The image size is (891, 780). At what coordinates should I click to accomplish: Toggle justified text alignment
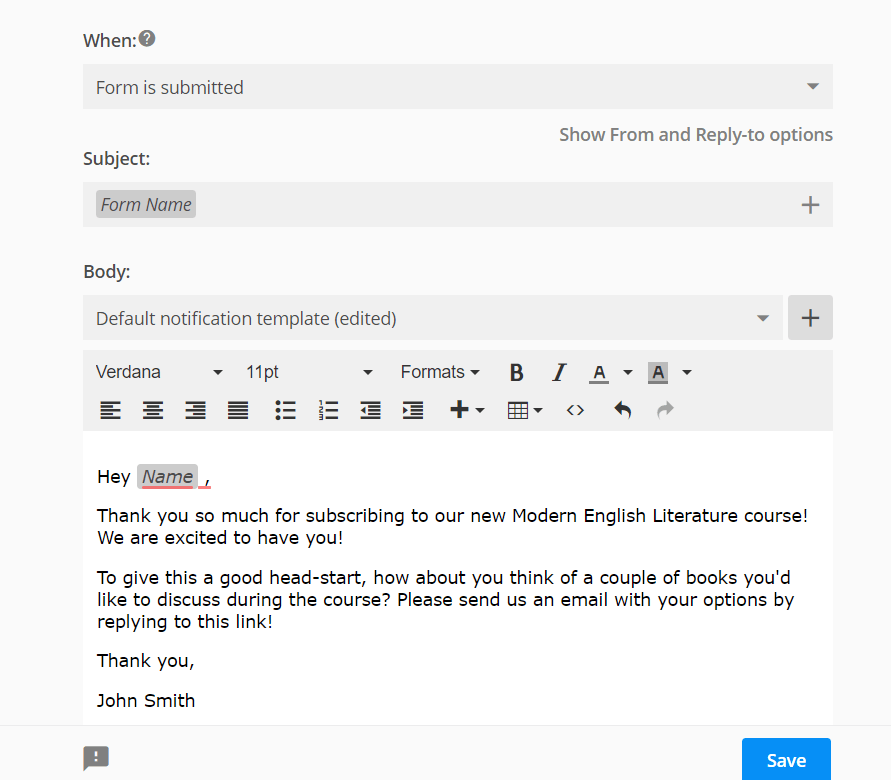point(237,410)
